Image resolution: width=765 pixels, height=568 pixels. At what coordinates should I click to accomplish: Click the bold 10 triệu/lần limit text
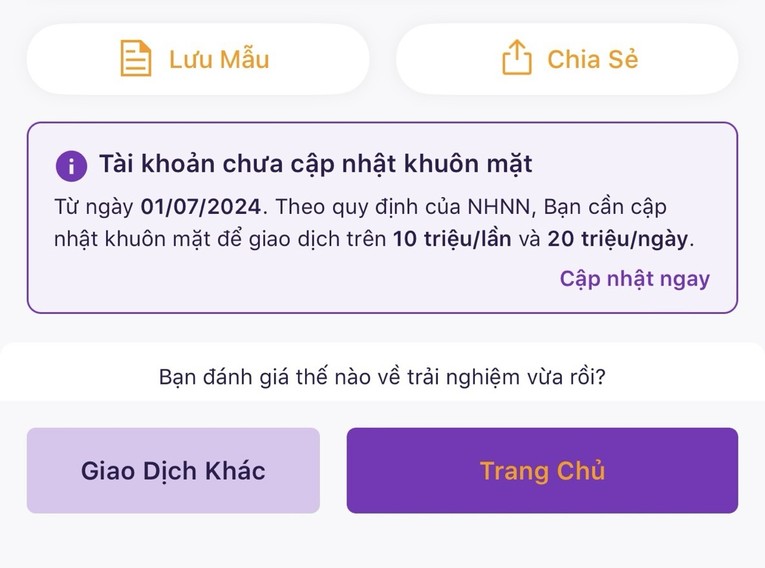point(452,239)
